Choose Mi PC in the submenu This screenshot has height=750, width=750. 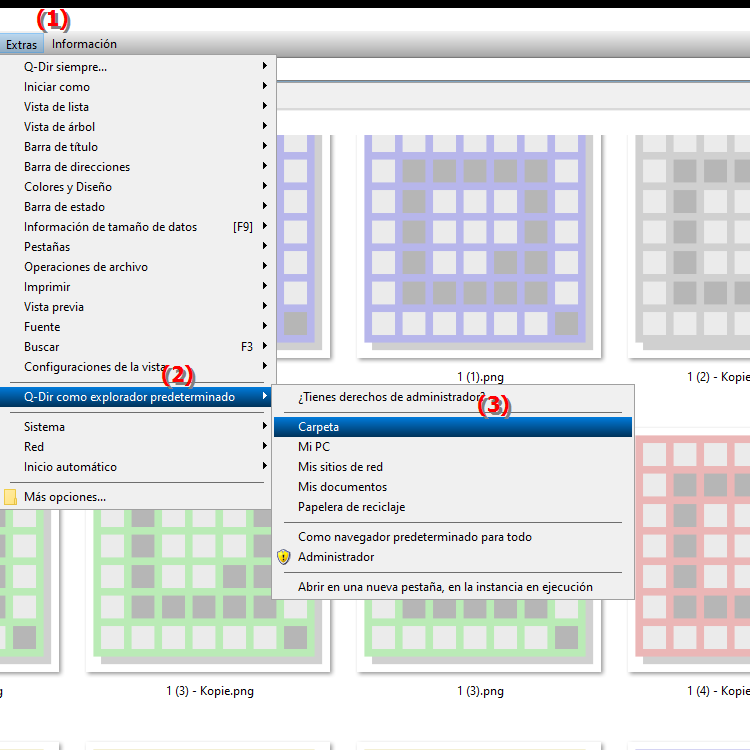(x=453, y=447)
